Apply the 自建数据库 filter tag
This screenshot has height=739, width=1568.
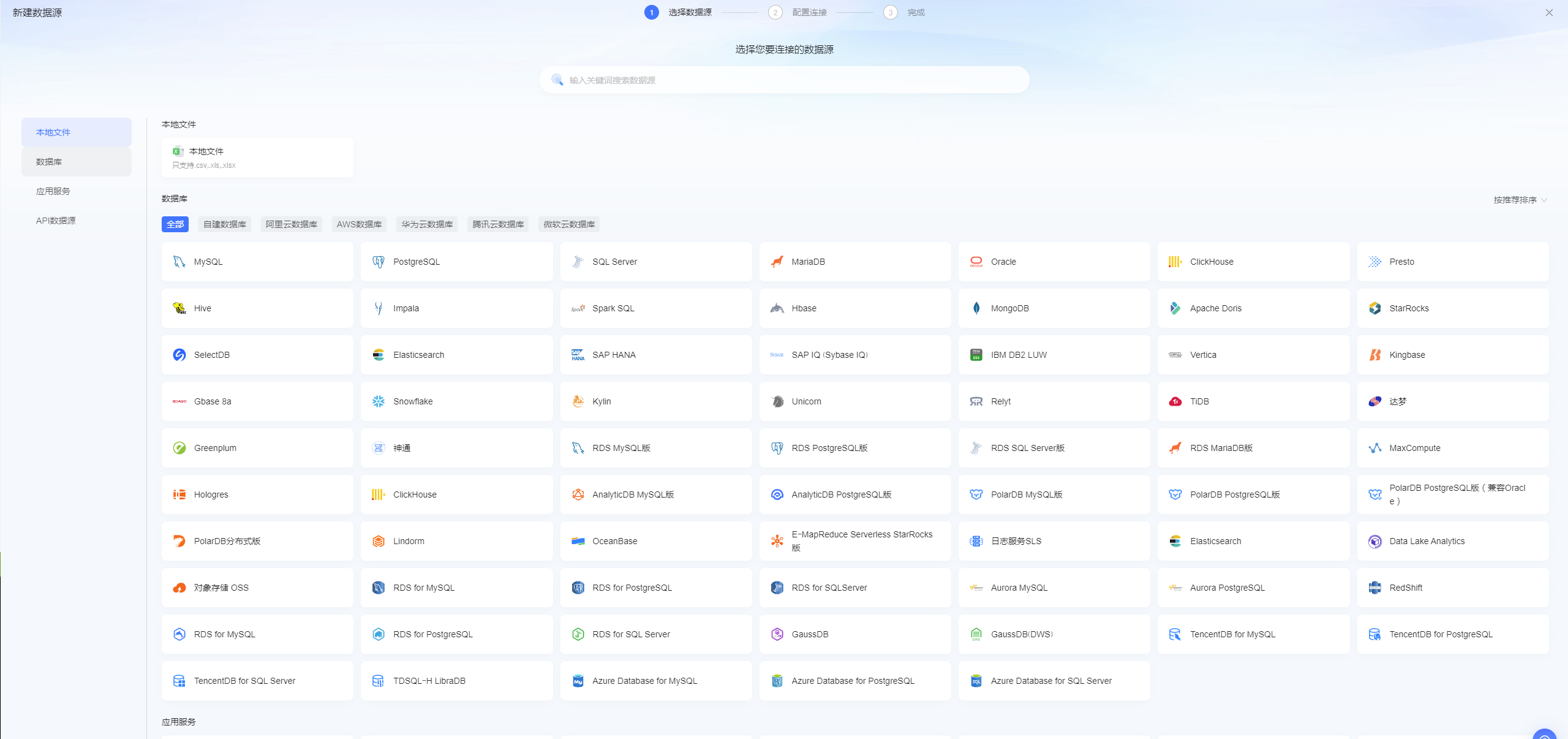click(x=225, y=224)
